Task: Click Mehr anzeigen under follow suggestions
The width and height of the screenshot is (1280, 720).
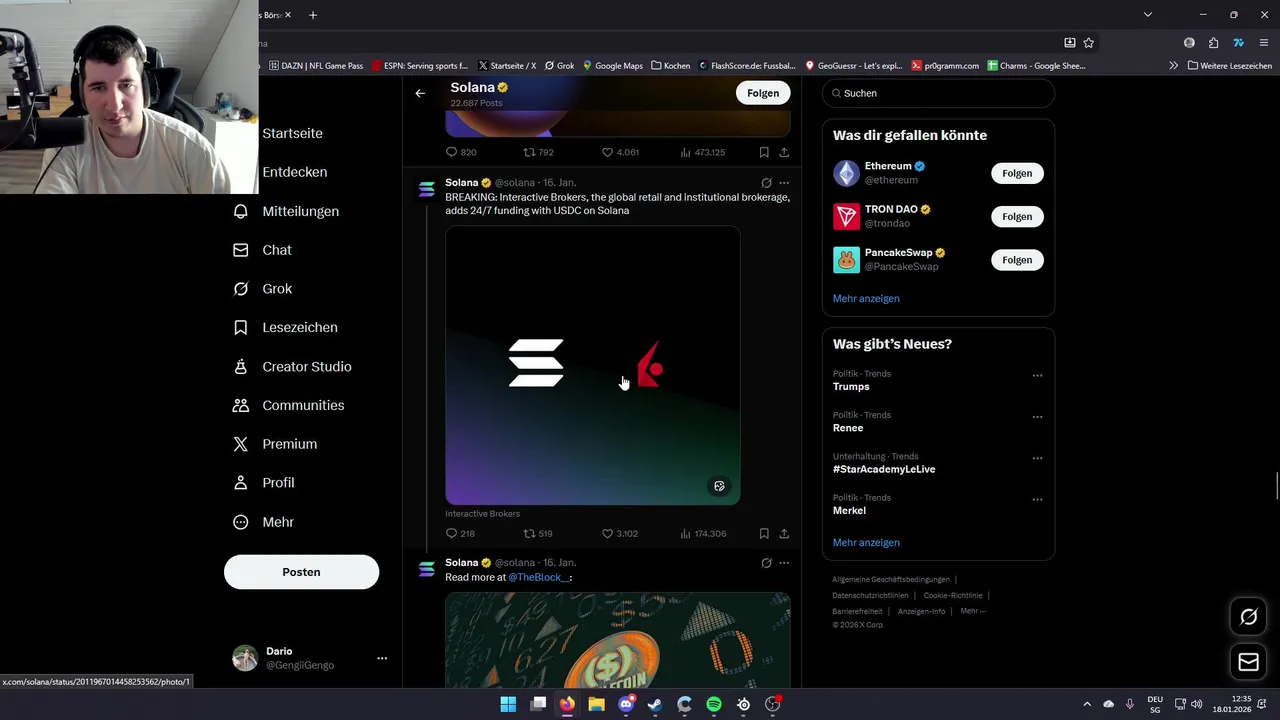Action: (x=866, y=298)
